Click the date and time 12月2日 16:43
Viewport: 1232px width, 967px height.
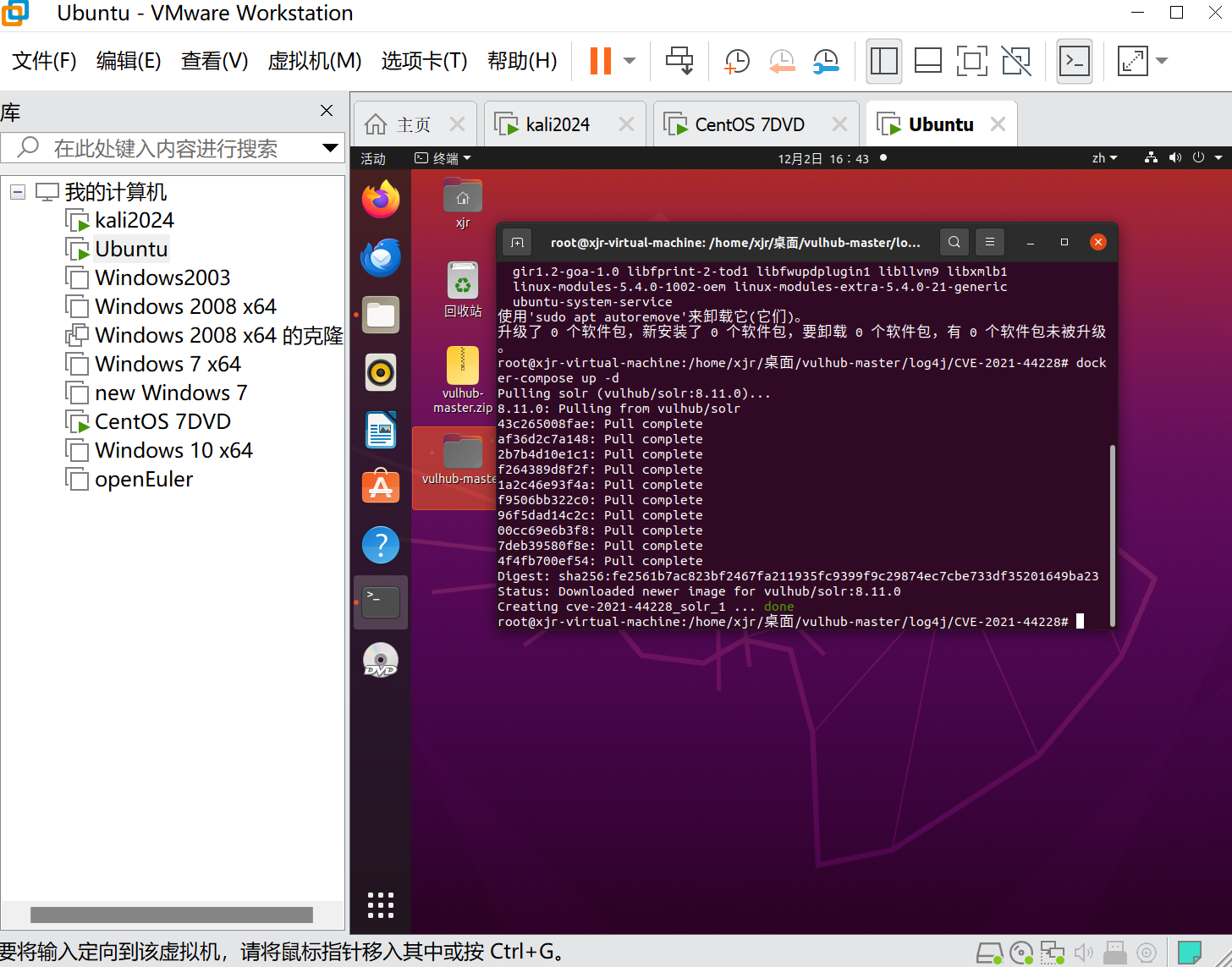(x=823, y=158)
